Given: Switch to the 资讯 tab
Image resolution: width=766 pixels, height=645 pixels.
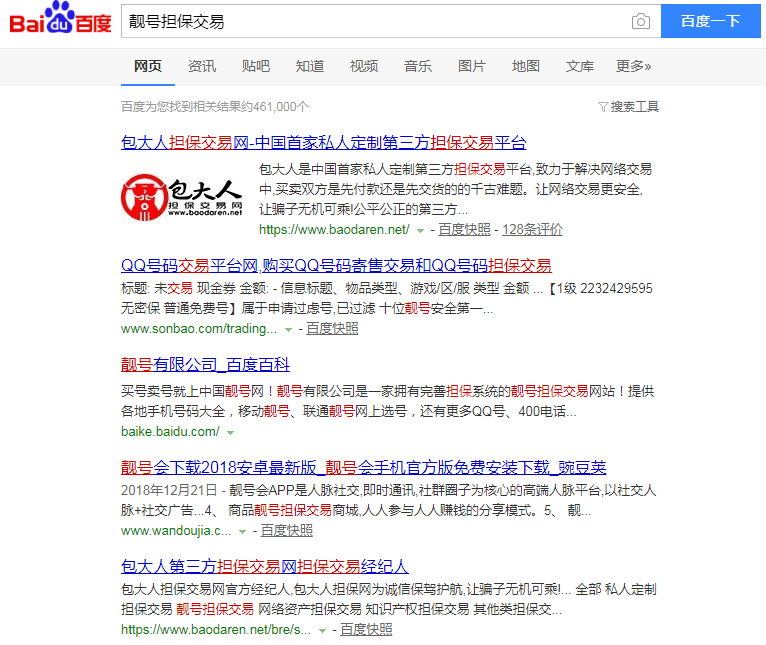Looking at the screenshot, I should (x=201, y=66).
